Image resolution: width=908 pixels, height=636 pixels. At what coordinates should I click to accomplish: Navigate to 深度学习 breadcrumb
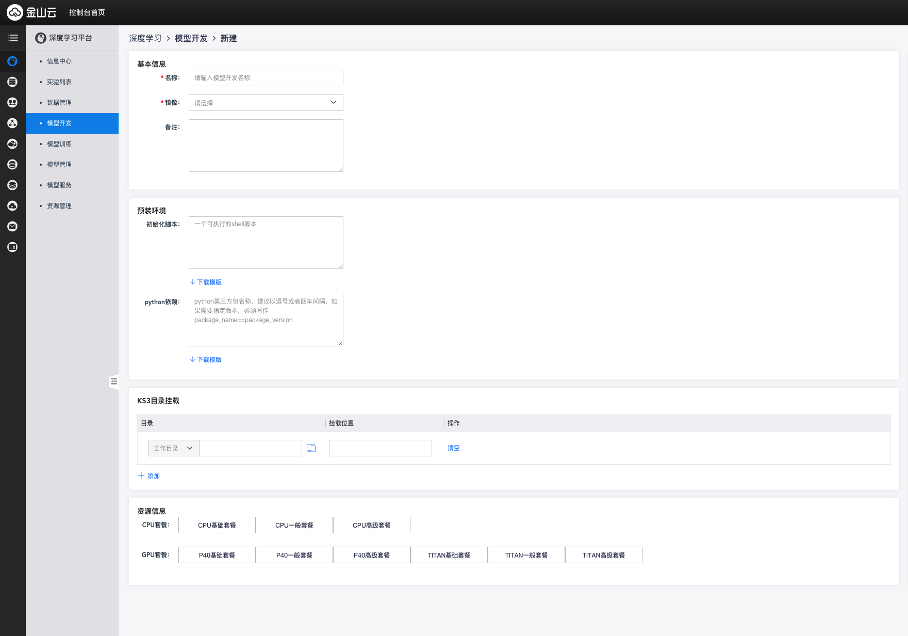tap(145, 38)
